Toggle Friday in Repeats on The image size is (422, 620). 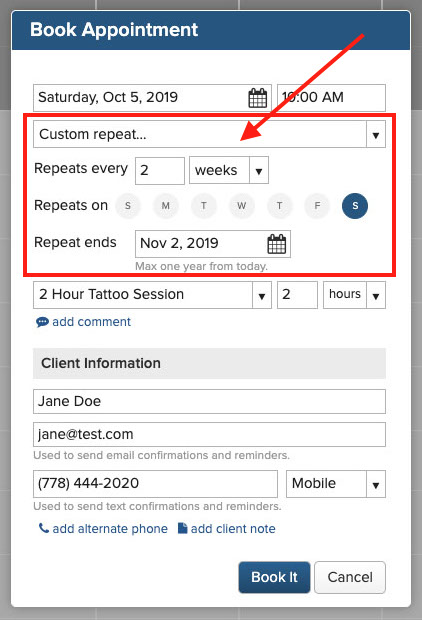[317, 206]
